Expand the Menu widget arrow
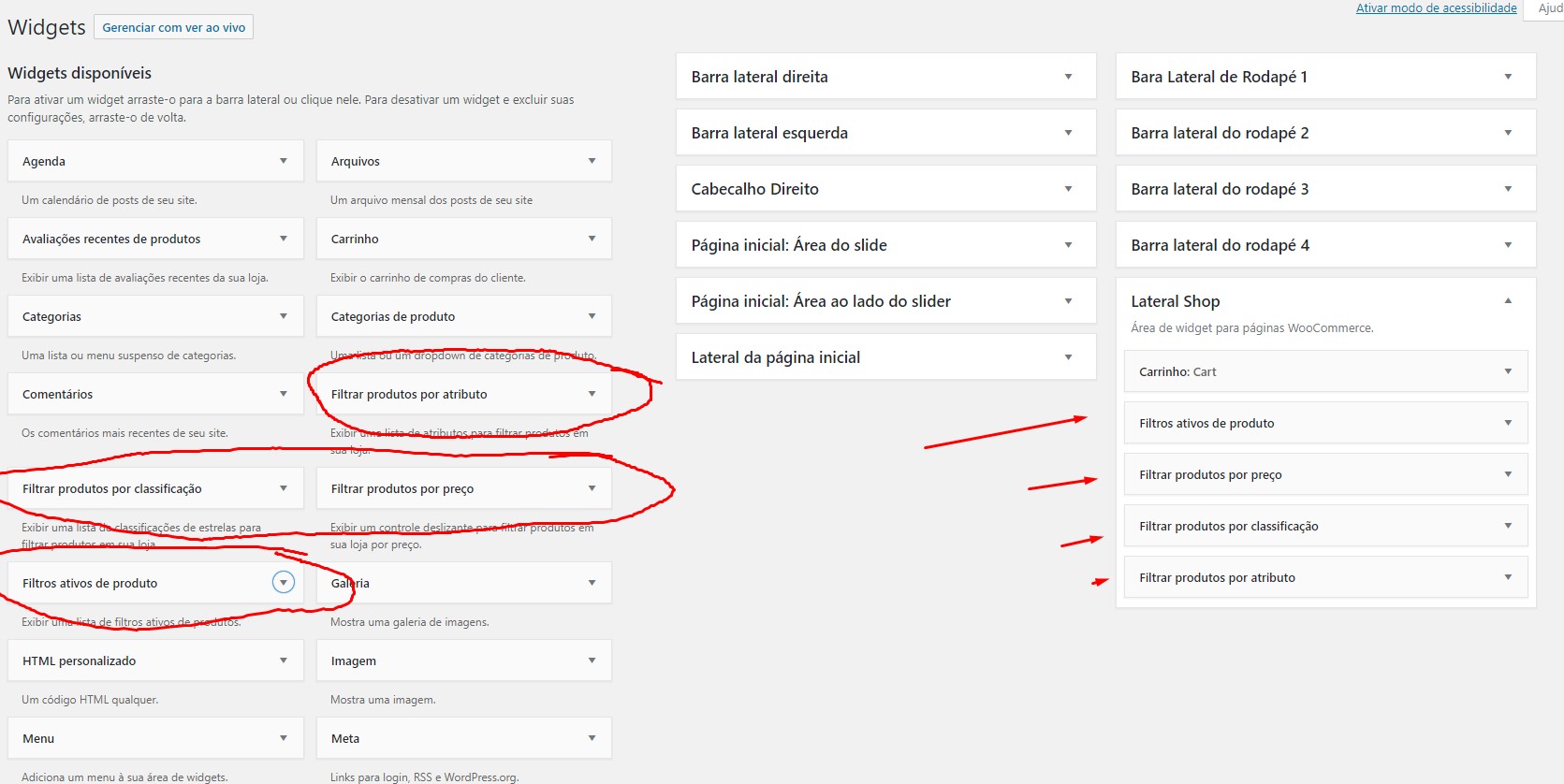The image size is (1564, 784). click(x=284, y=738)
